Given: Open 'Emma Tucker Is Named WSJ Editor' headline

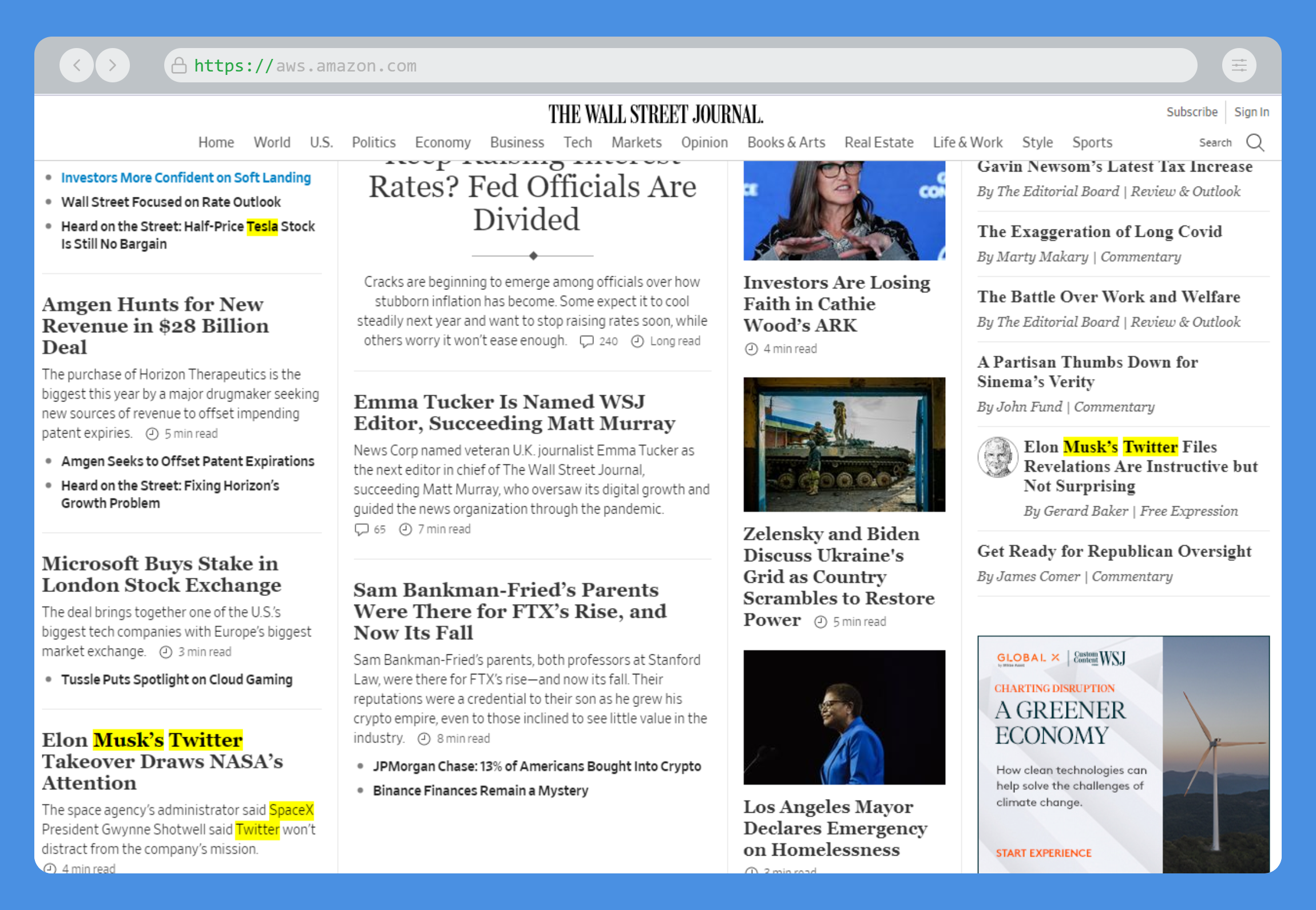Looking at the screenshot, I should [514, 412].
